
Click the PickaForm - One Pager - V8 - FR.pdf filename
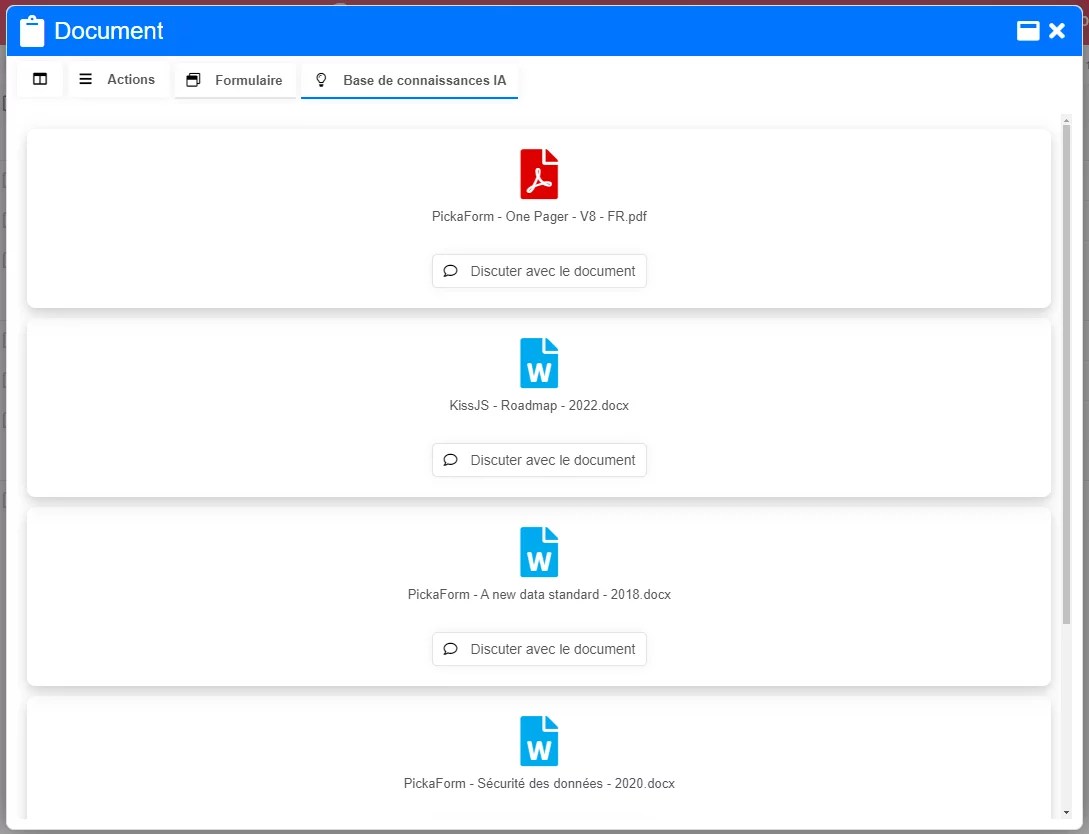coord(539,216)
